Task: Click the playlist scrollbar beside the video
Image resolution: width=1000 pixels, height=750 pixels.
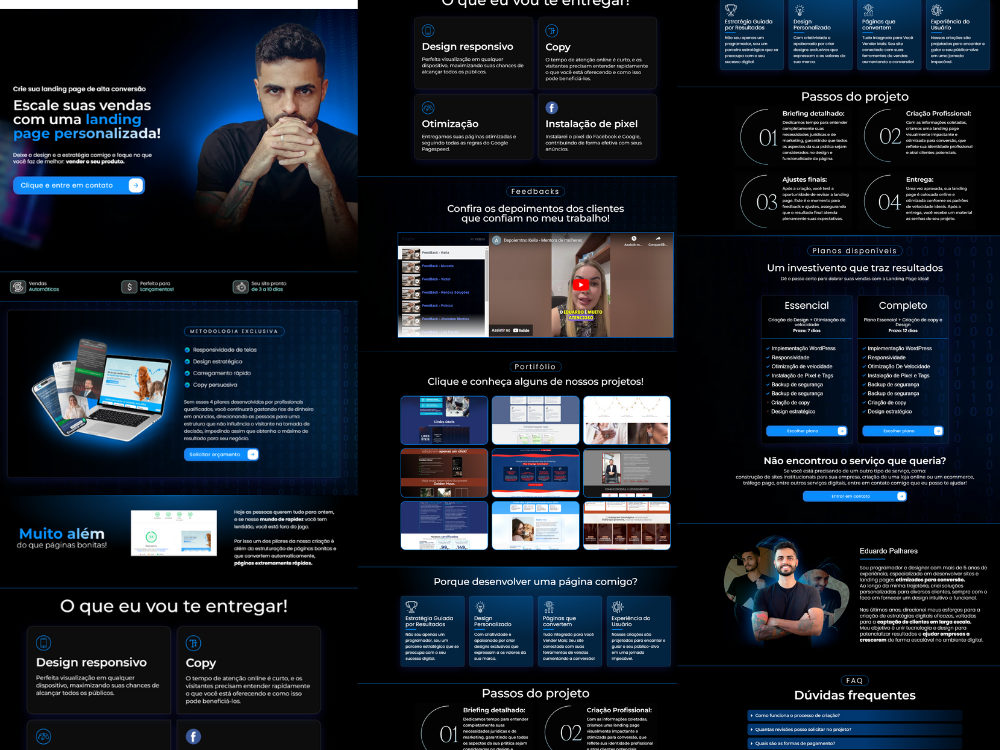Action: click(487, 274)
